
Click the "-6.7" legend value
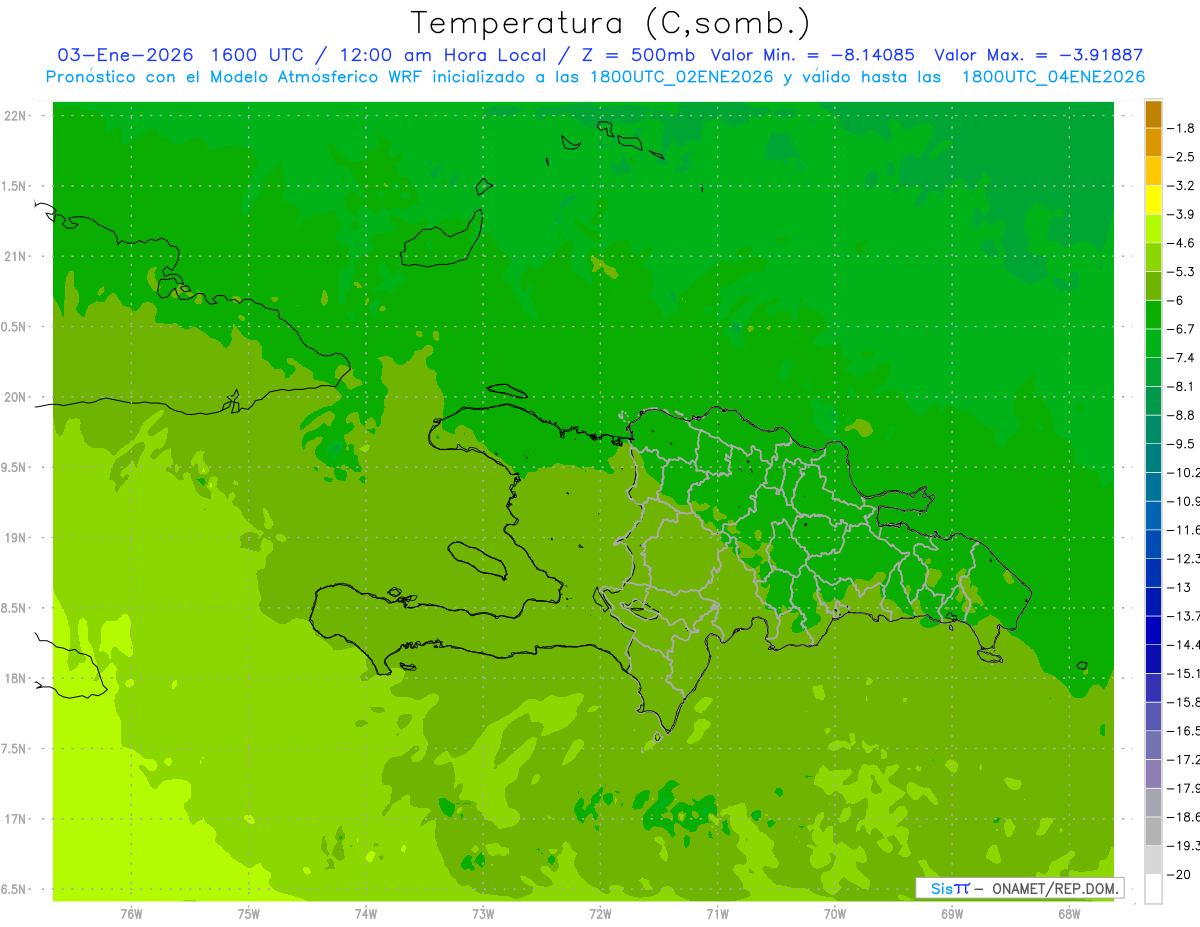(x=1182, y=329)
